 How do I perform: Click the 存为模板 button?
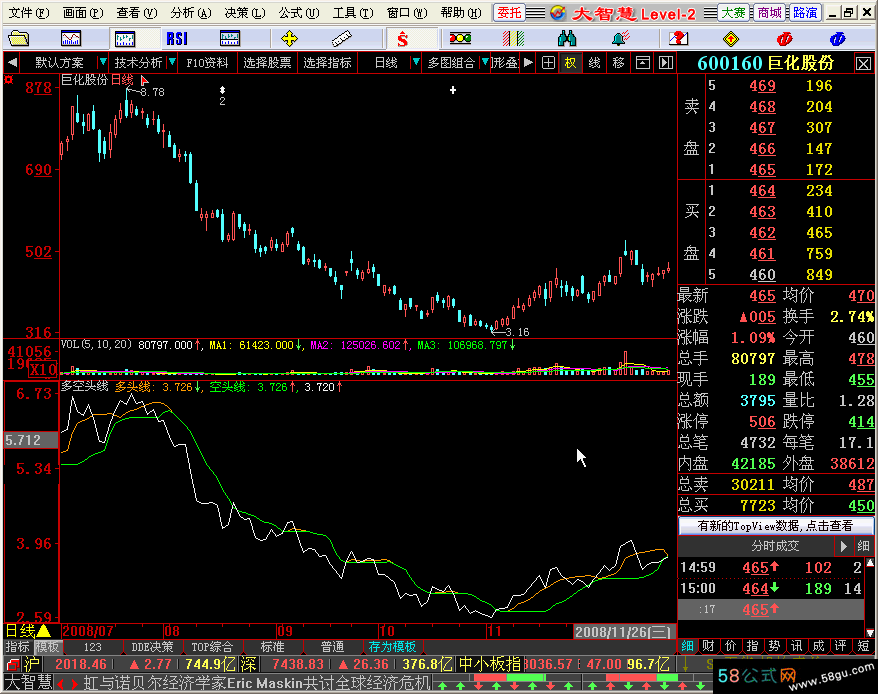393,647
